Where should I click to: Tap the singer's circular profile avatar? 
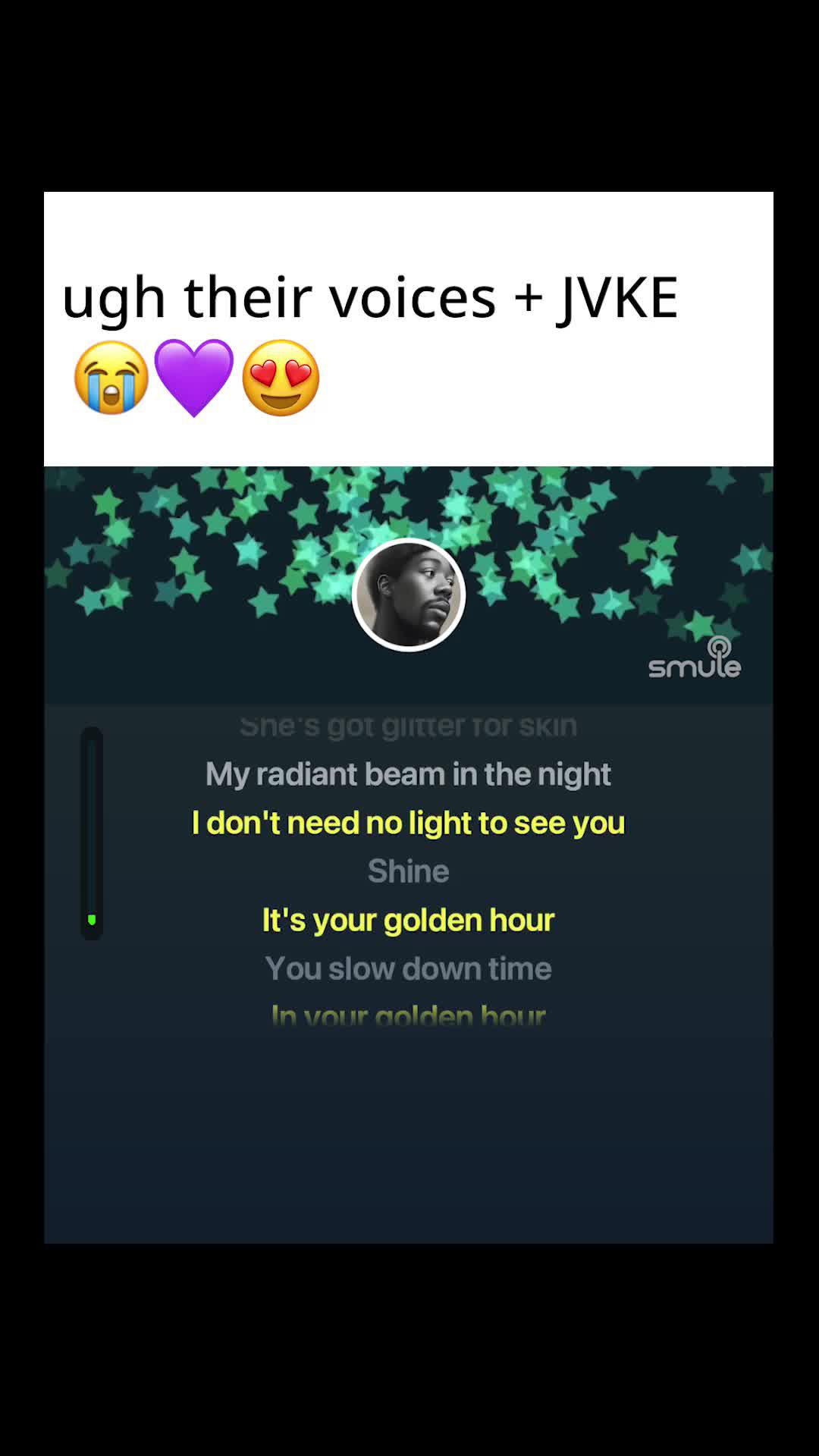pos(409,595)
